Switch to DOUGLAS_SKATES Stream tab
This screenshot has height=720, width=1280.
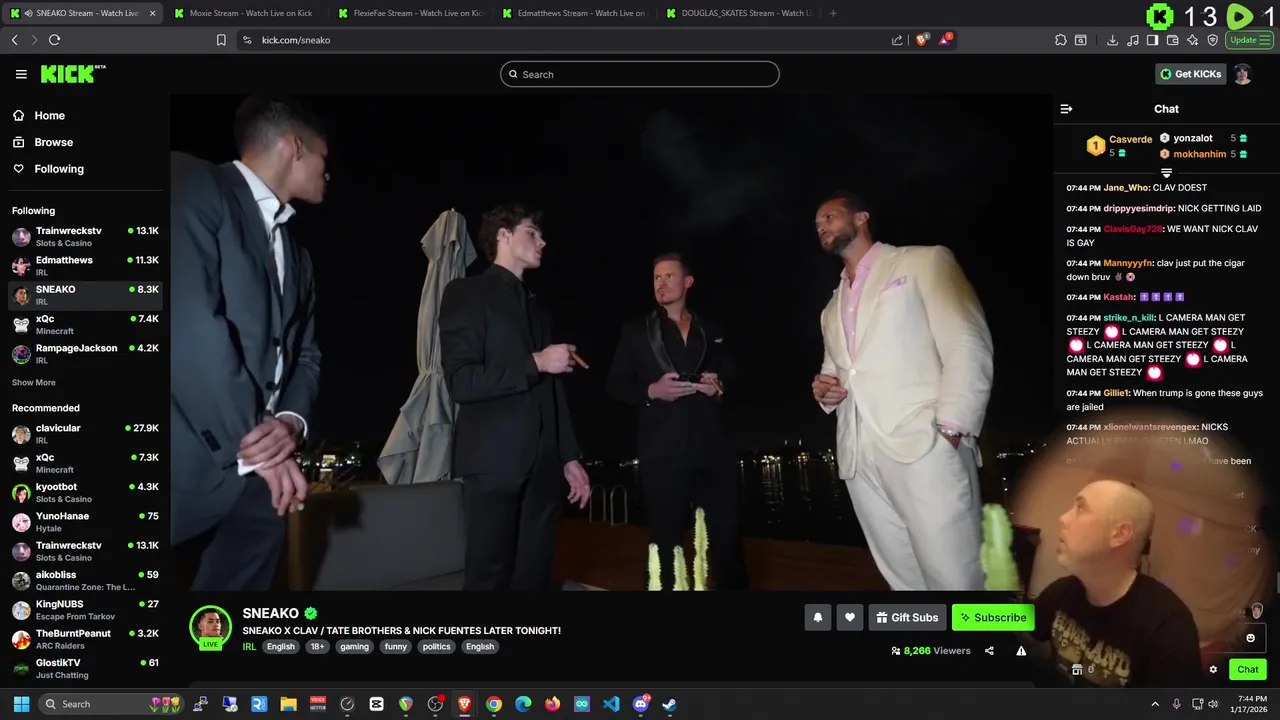pos(737,13)
